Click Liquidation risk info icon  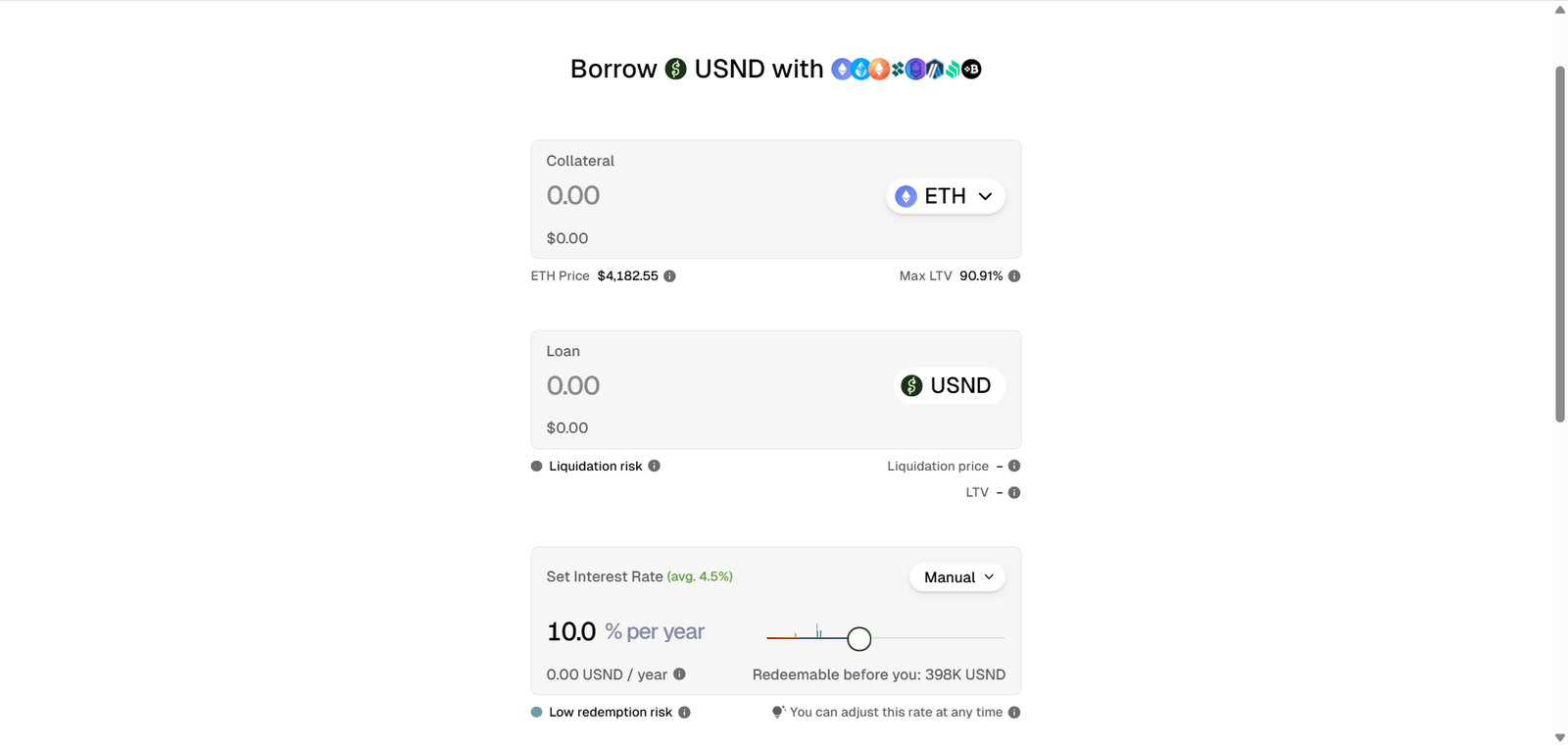tap(654, 466)
